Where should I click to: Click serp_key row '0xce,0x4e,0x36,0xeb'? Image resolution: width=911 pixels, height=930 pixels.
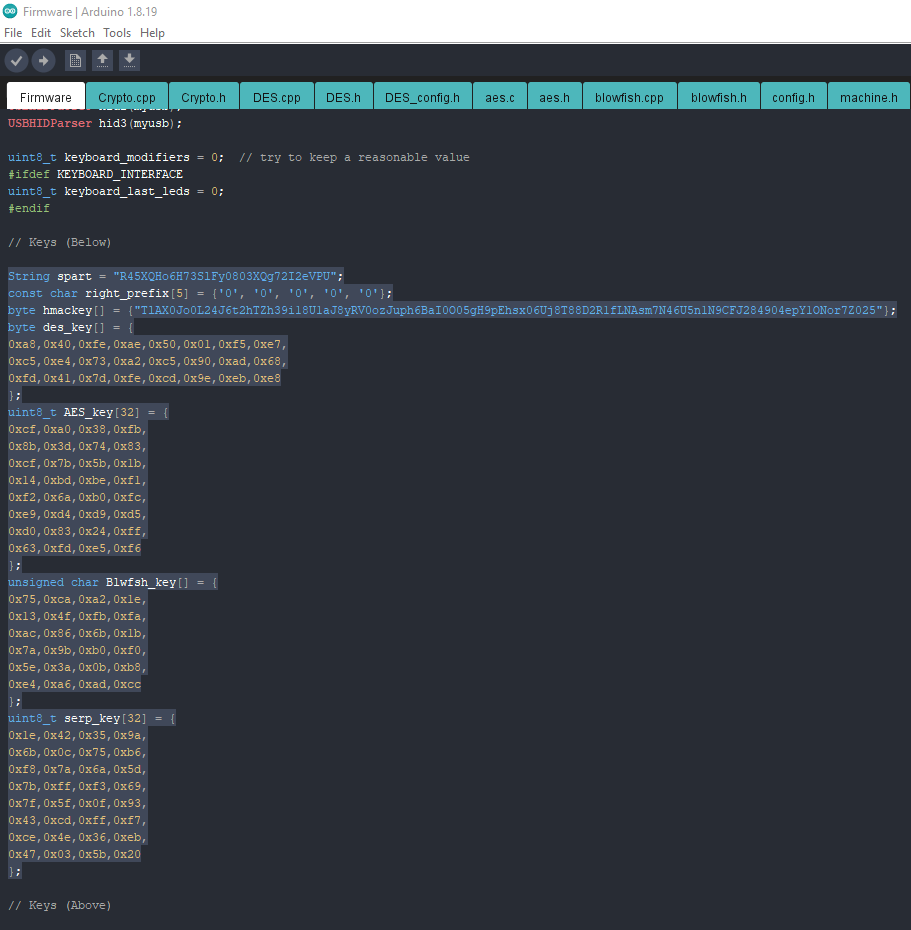click(77, 837)
